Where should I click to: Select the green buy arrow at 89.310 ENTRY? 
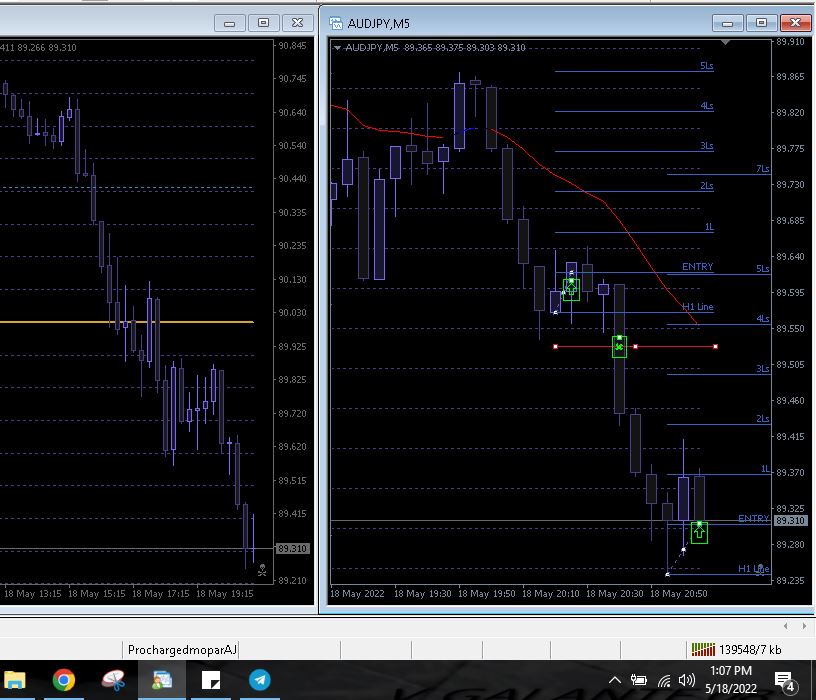point(699,532)
